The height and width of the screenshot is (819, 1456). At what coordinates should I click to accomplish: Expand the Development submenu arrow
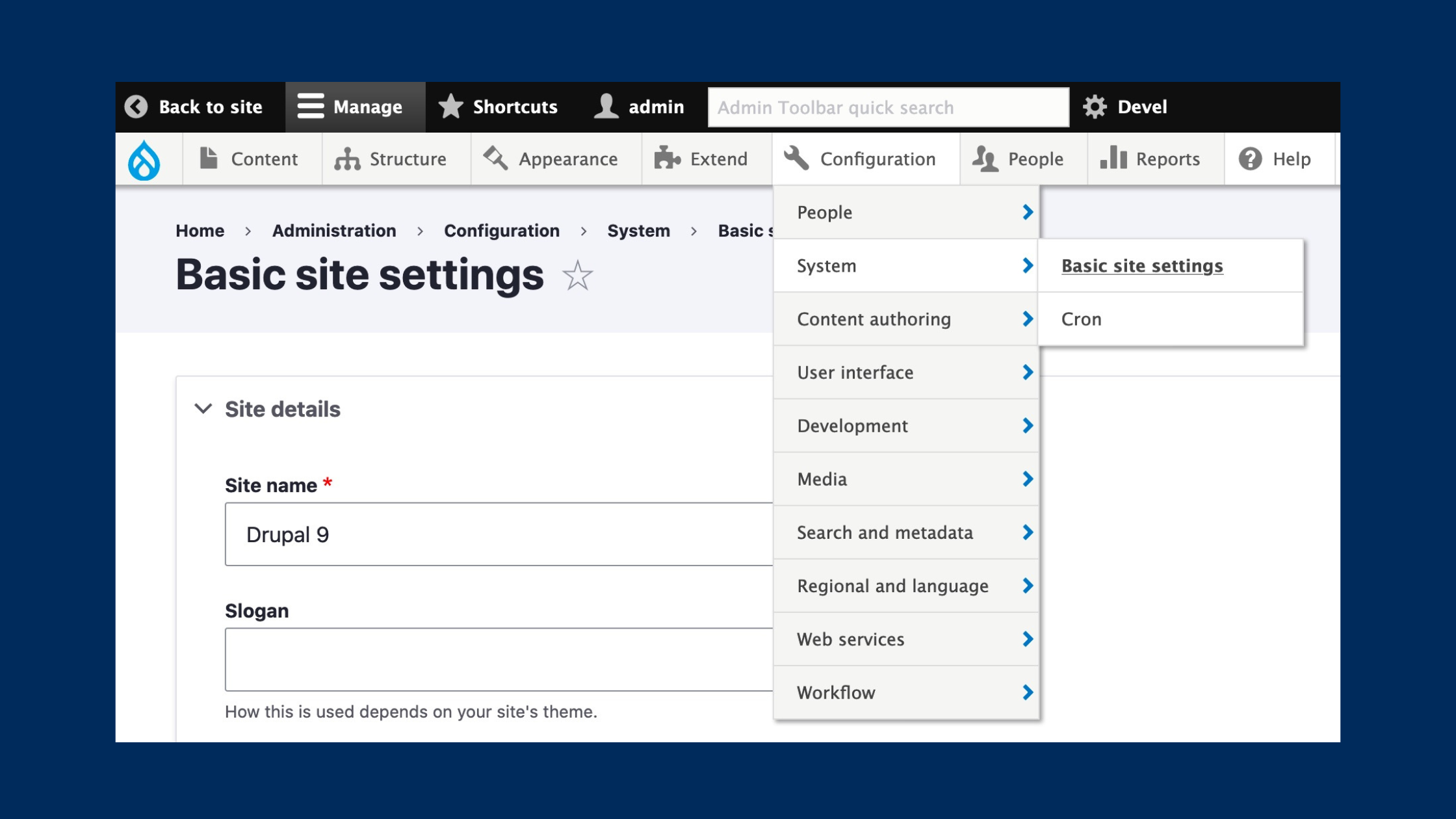click(x=1028, y=425)
